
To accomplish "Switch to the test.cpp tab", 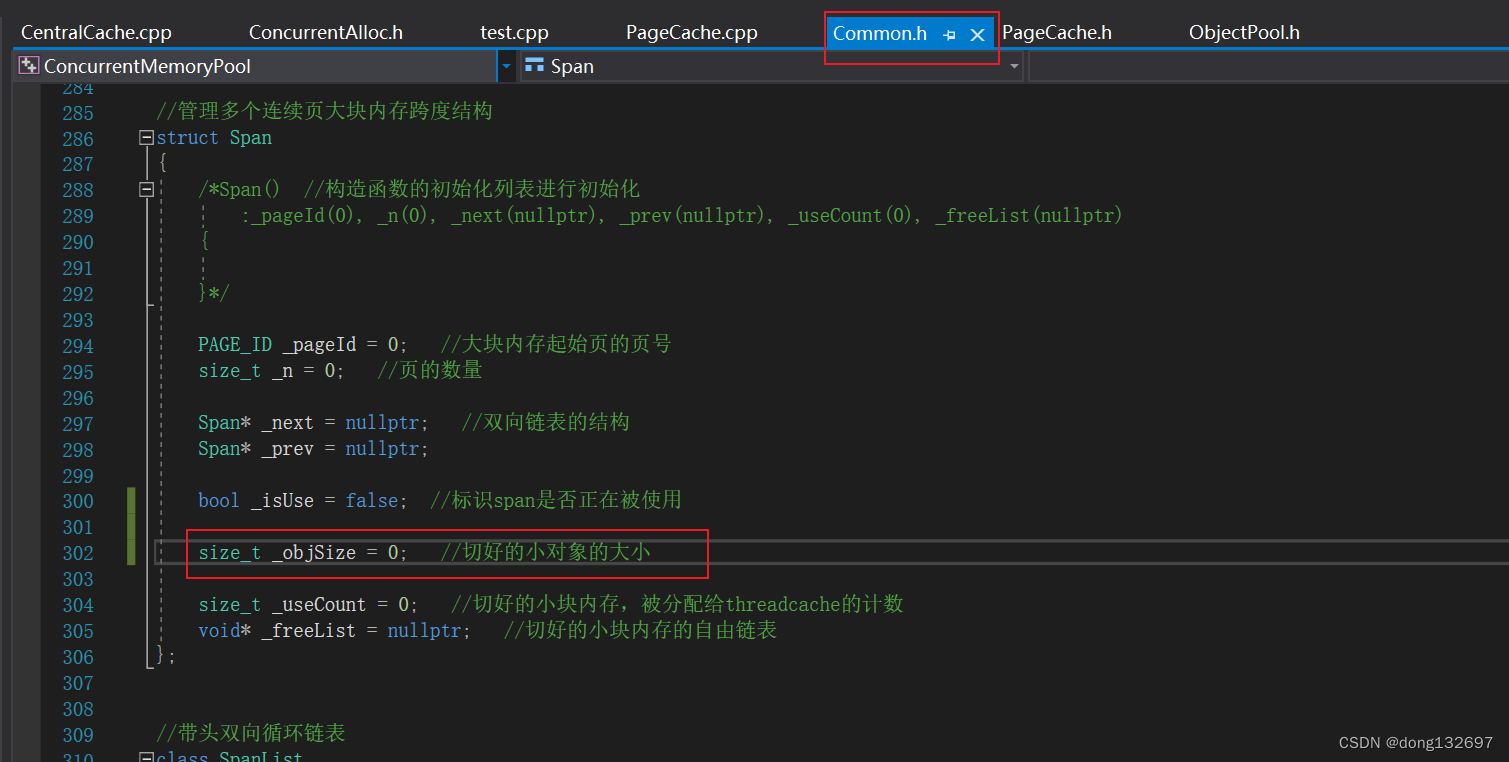I will tap(514, 33).
